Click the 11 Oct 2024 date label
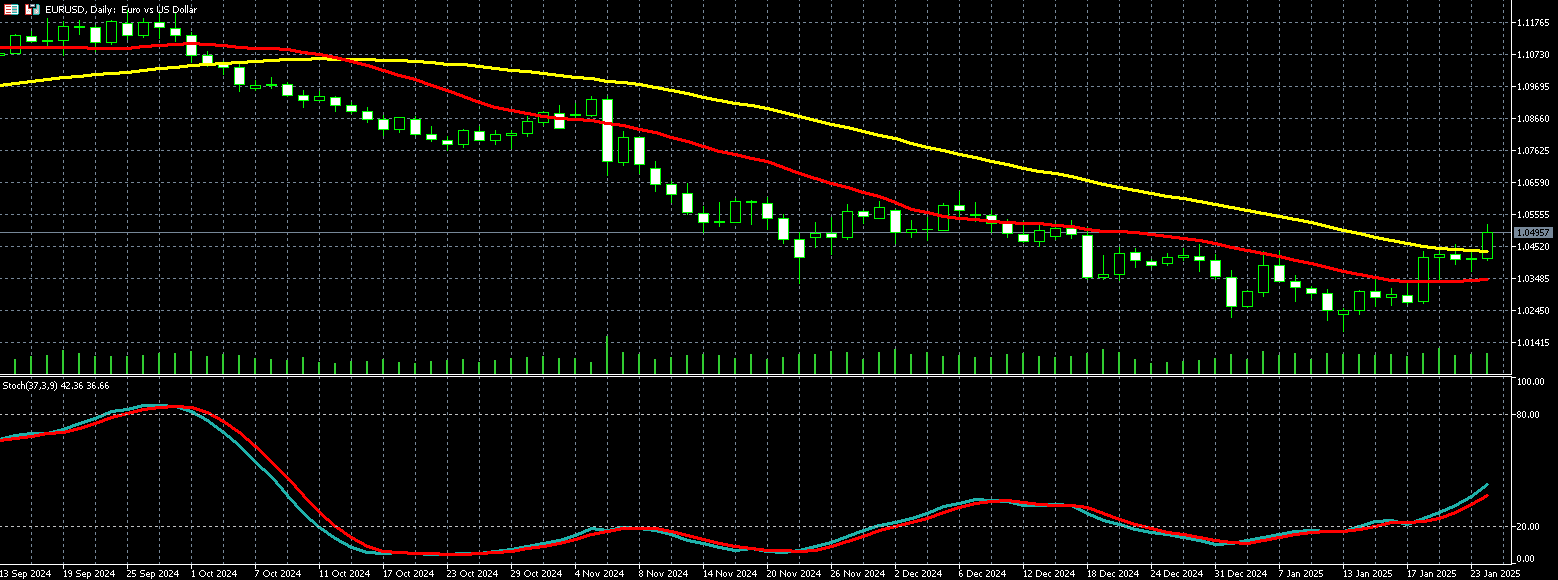1558x580 pixels. [345, 574]
